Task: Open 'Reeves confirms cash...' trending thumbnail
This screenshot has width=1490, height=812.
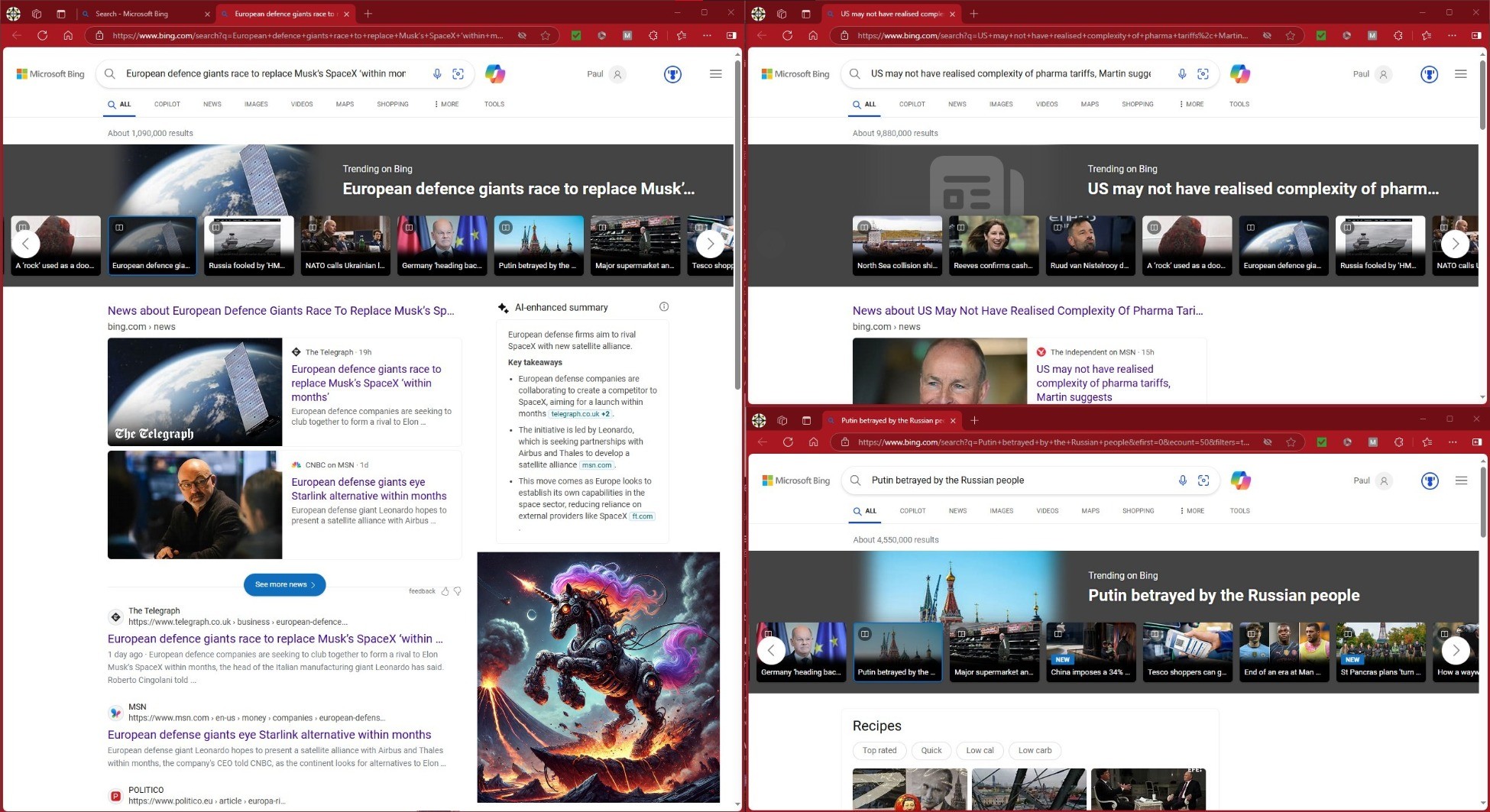Action: [993, 245]
